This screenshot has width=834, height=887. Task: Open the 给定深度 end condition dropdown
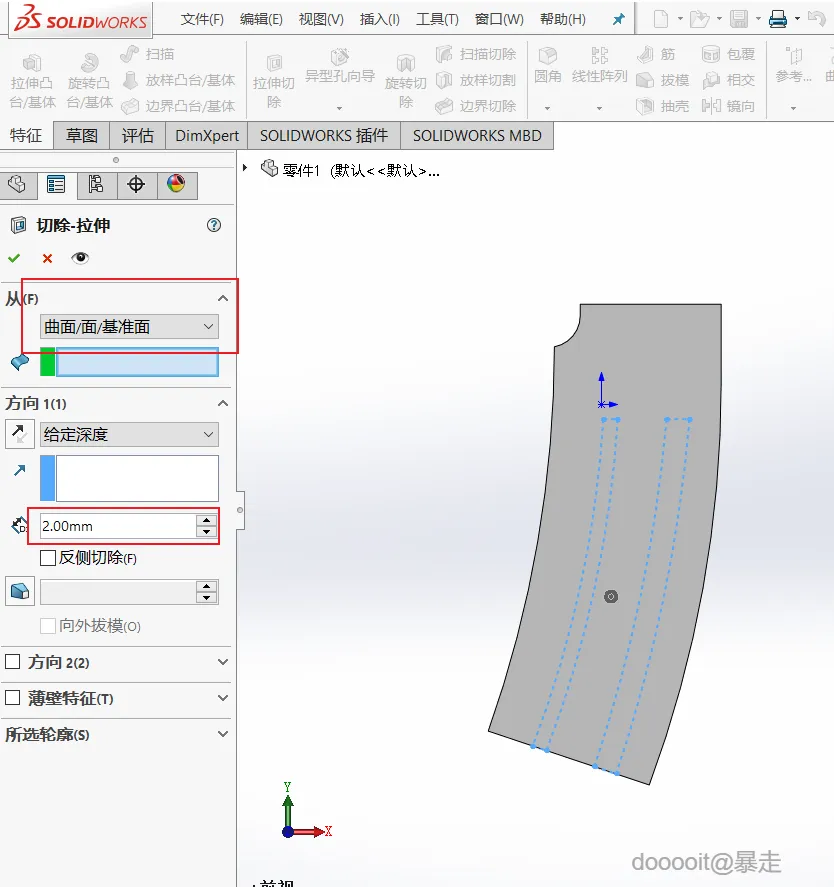tap(129, 434)
